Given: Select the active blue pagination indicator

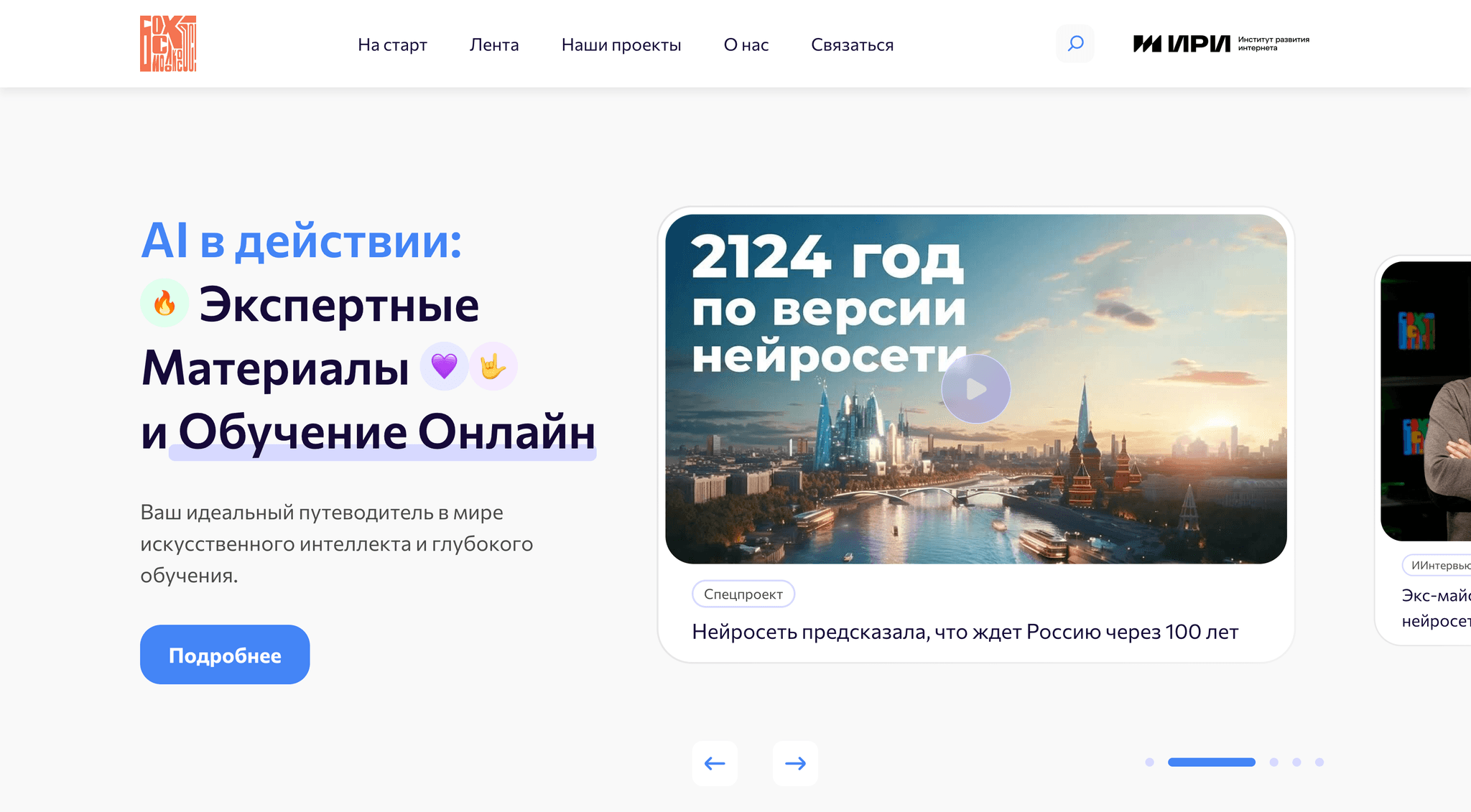Looking at the screenshot, I should point(1212,762).
